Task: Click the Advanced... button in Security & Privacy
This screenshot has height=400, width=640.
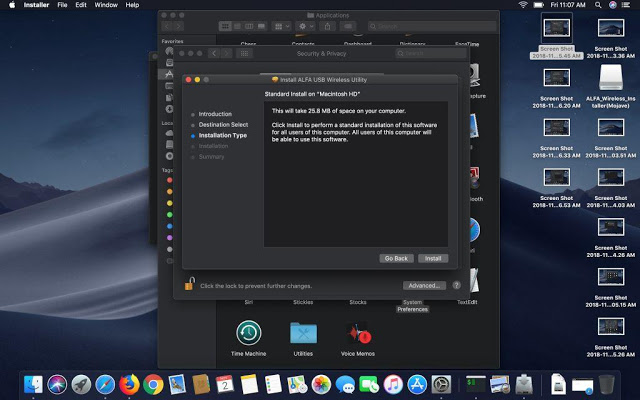Action: point(424,285)
